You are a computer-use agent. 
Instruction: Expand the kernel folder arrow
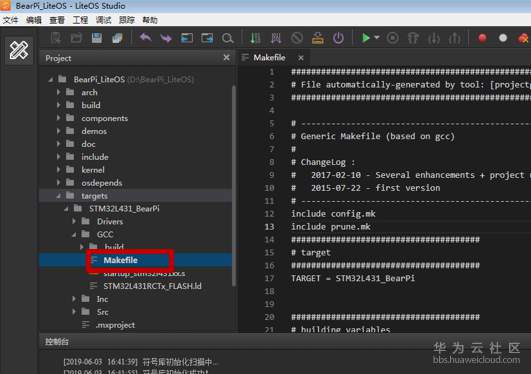(59, 169)
